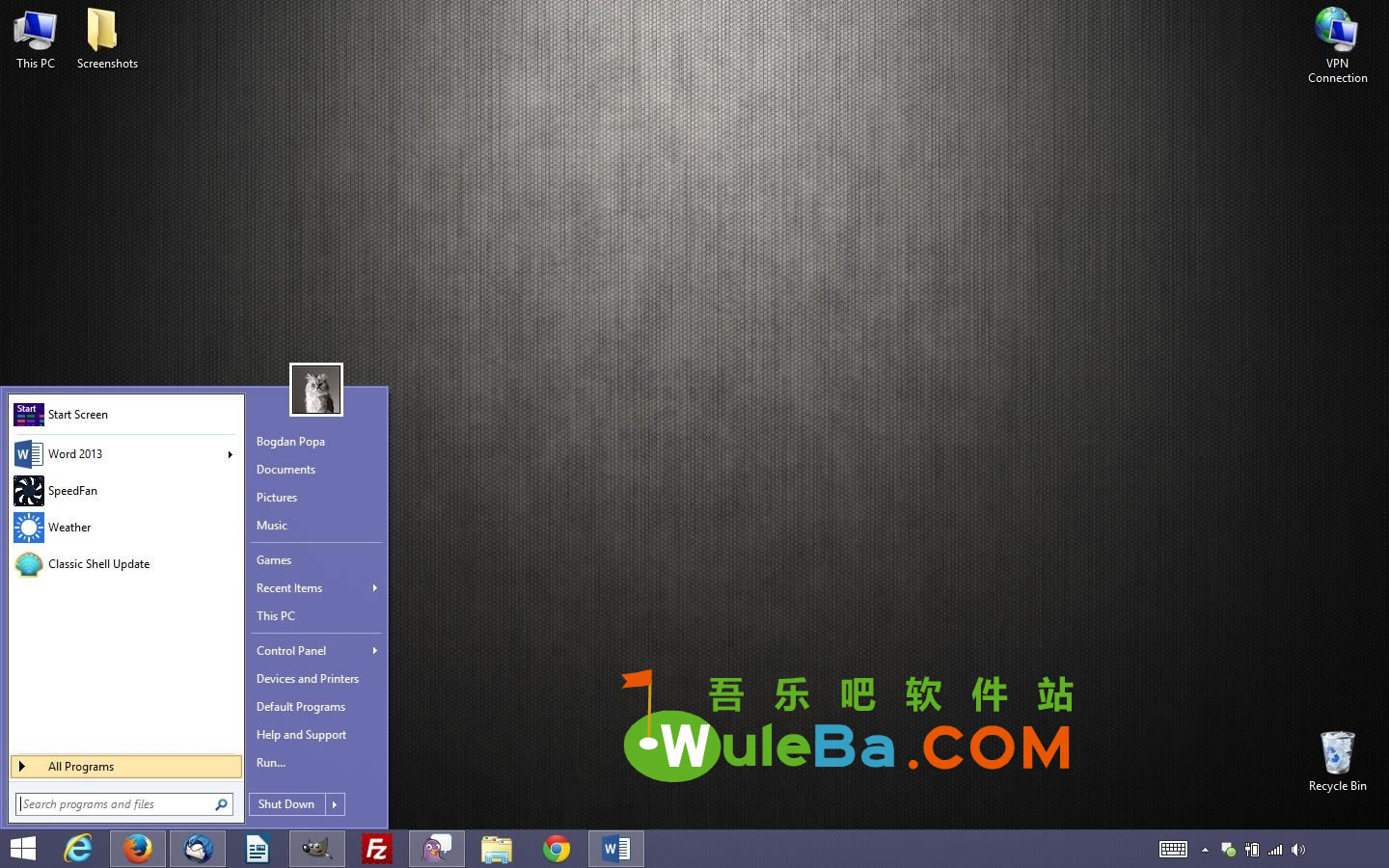The height and width of the screenshot is (868, 1389).
Task: Expand the Recent Items submenu arrow
Action: (374, 588)
